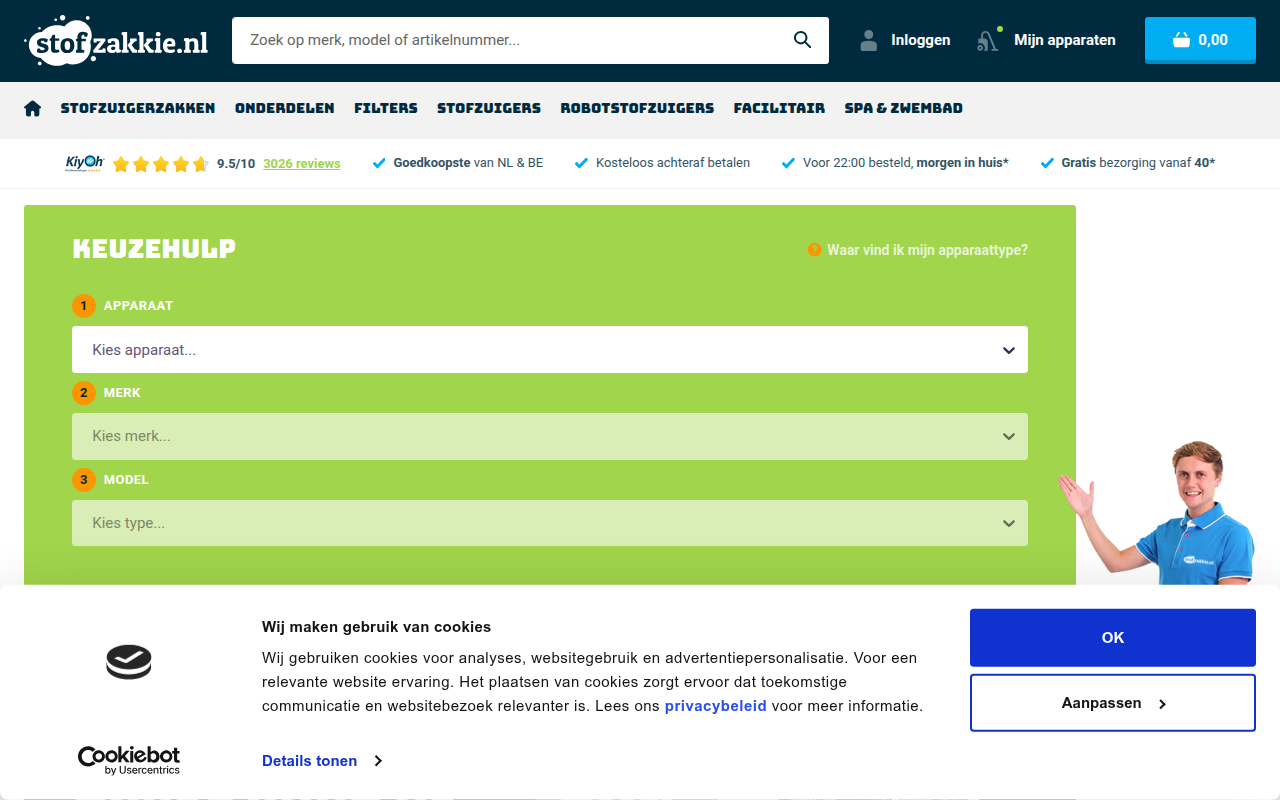The image size is (1280, 800).
Task: Open the Kies type model dropdown
Action: tap(550, 523)
